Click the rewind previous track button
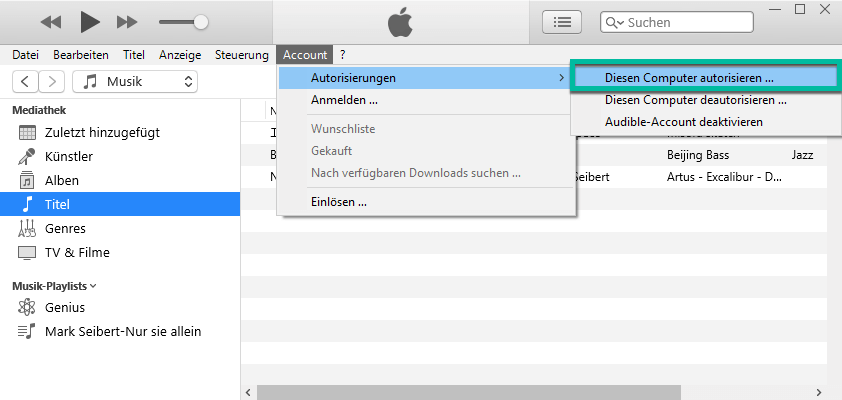Viewport: 842px width, 400px height. tap(51, 22)
